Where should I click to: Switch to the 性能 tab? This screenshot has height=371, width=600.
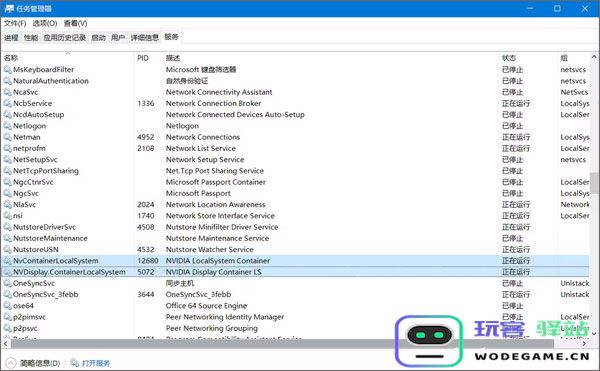click(x=31, y=37)
